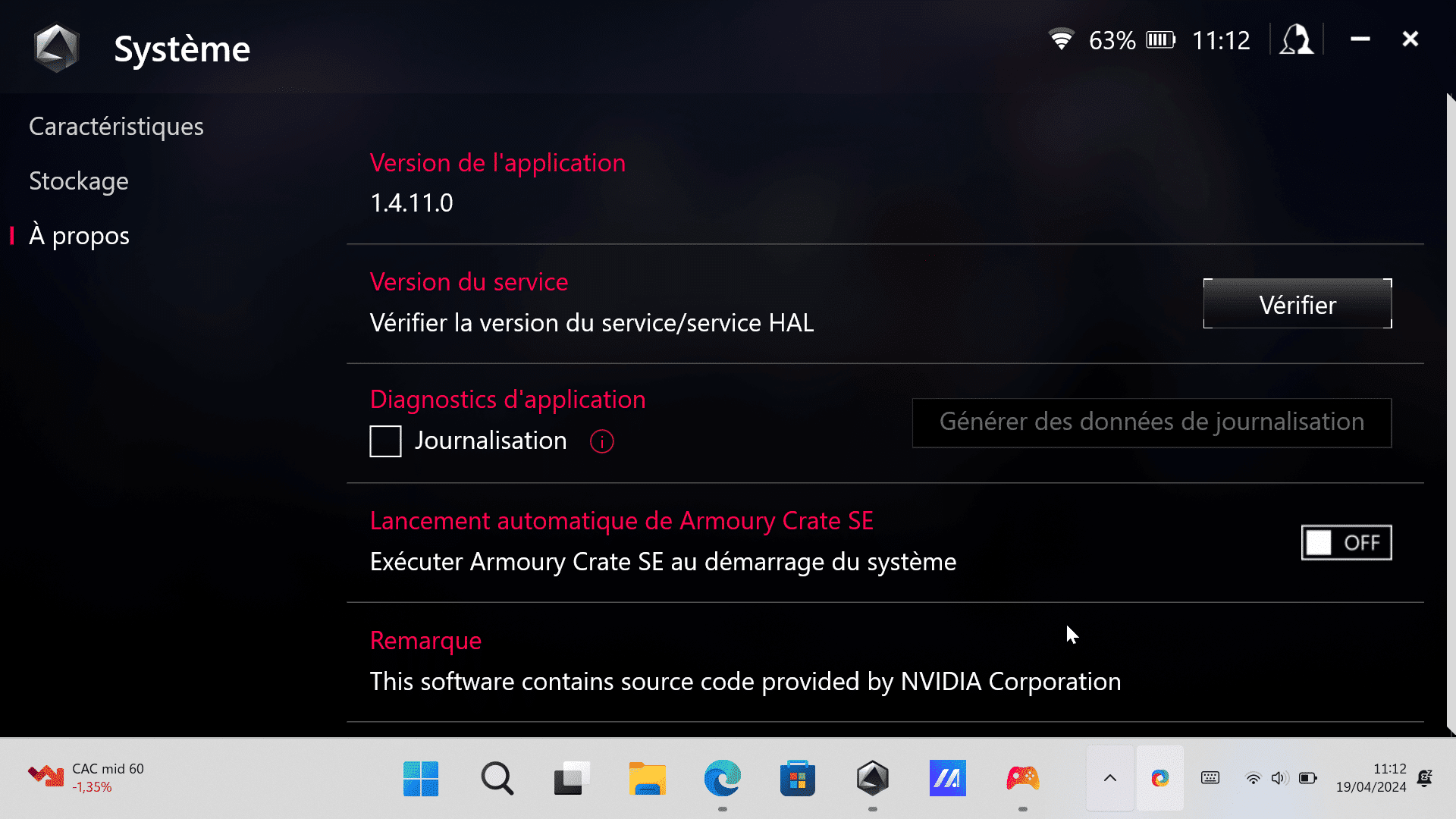
Task: Click the game controller icon in the taskbar
Action: tap(1023, 778)
